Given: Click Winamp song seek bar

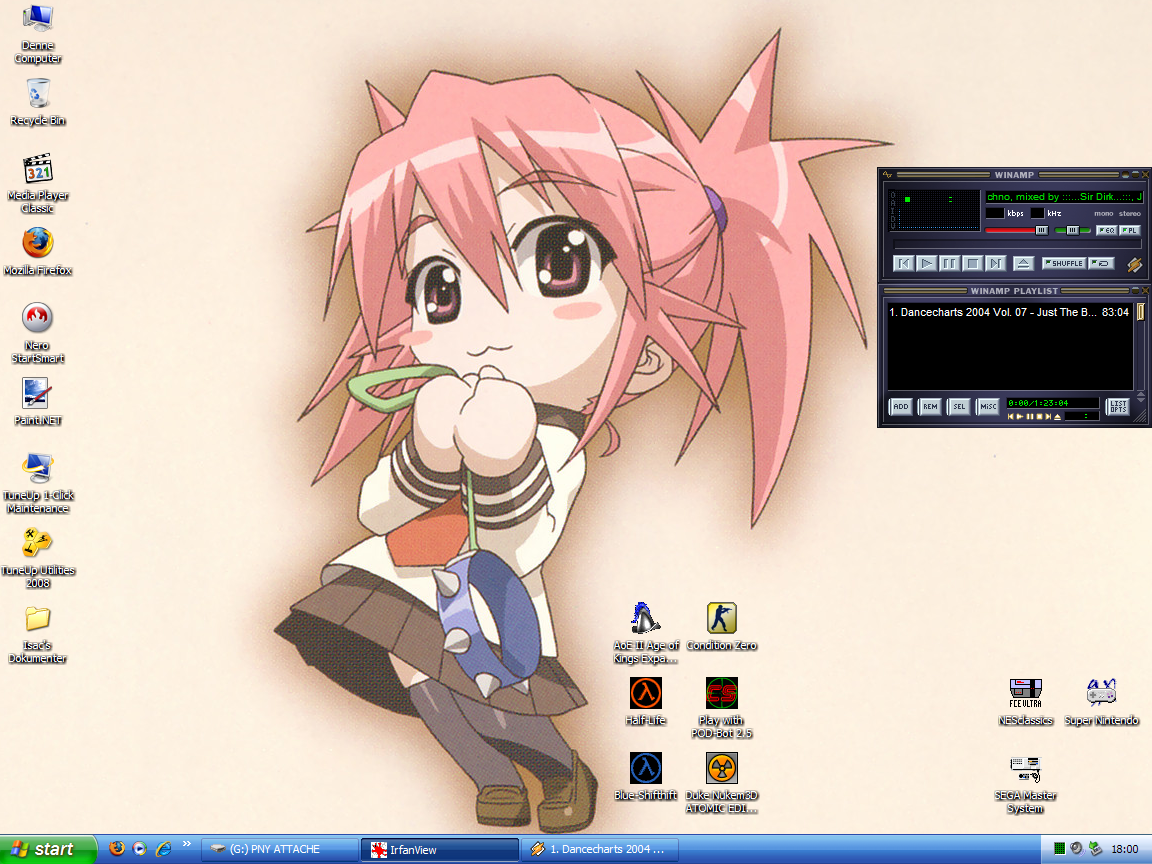Looking at the screenshot, I should coord(1018,244).
